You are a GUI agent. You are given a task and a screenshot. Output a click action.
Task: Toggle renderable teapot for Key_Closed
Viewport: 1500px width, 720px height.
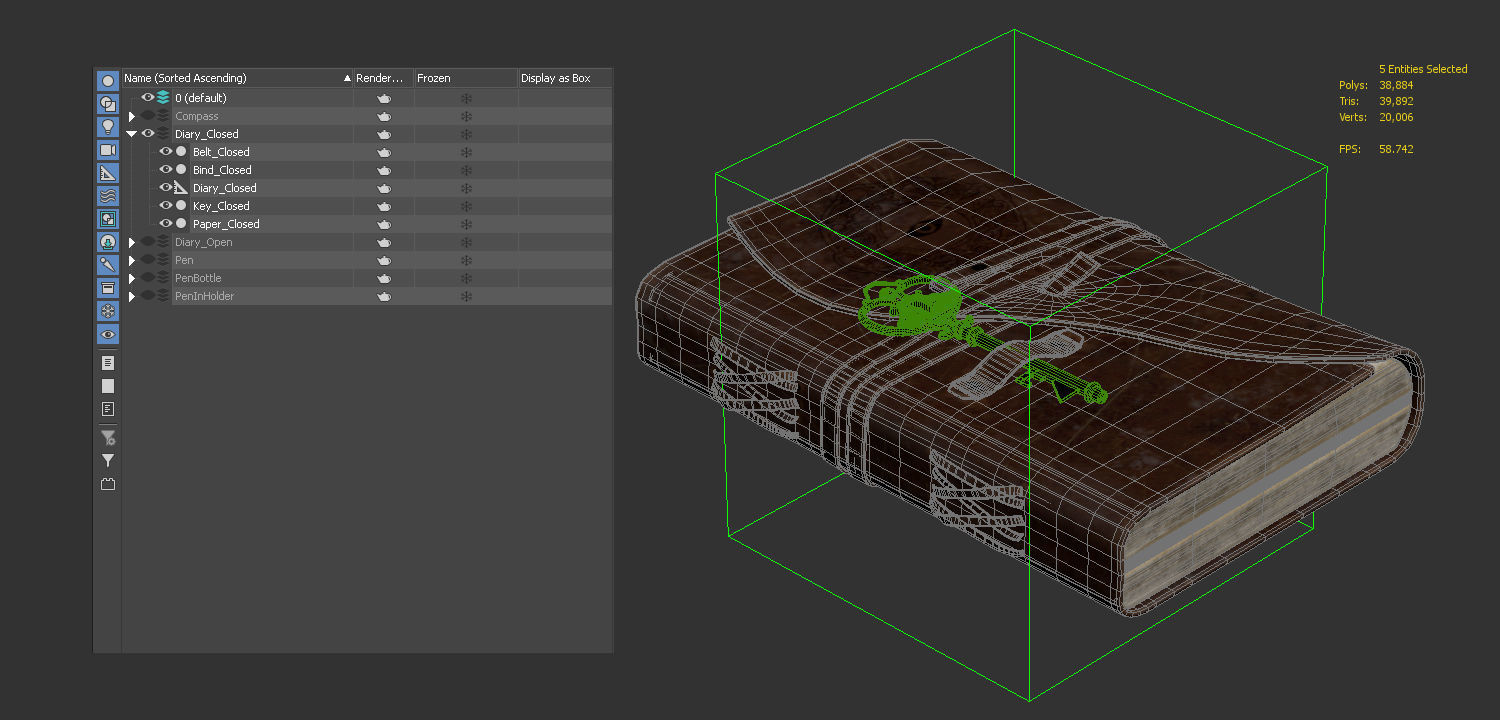tap(384, 206)
